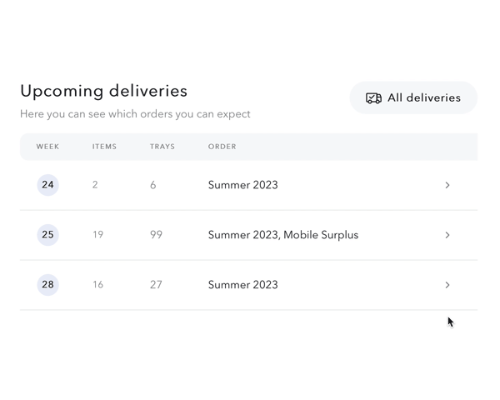Sort by the TRAYS column header
500x400 pixels.
pos(162,147)
